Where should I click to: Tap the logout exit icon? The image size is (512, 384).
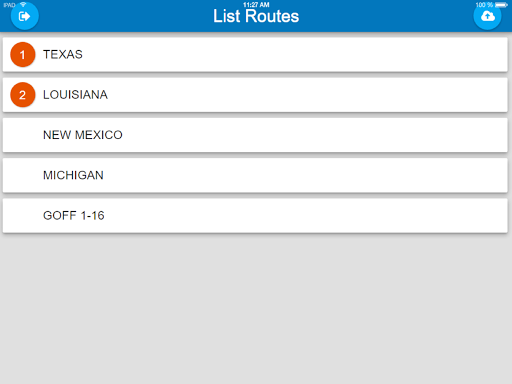point(24,16)
